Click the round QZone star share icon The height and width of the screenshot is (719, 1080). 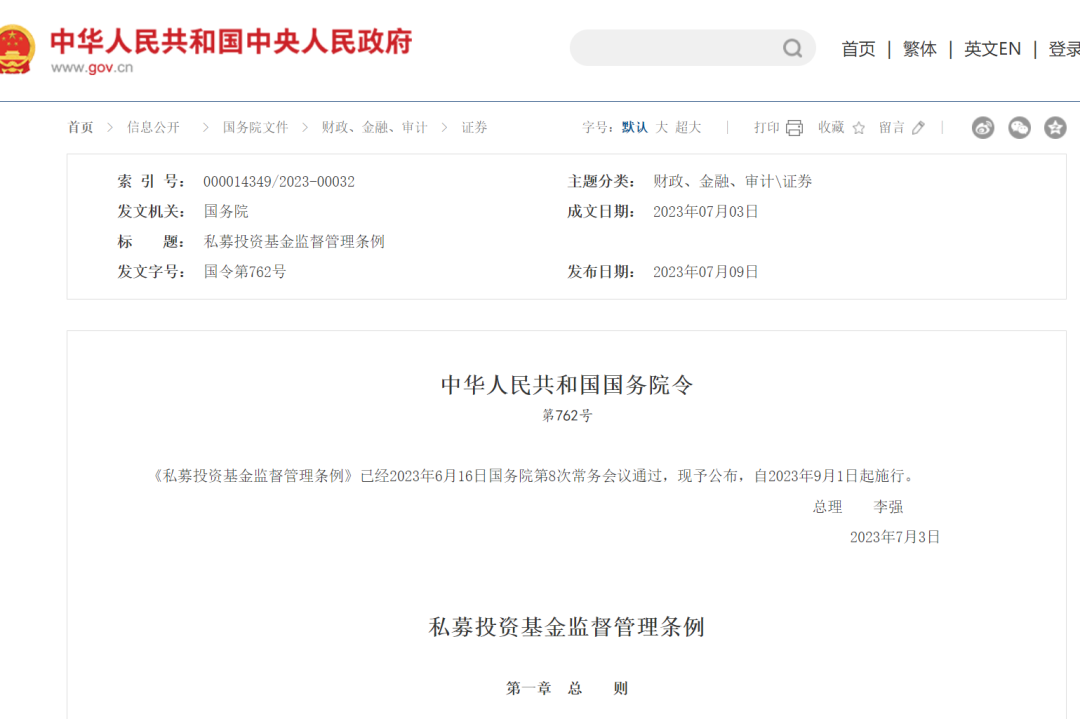pos(1055,128)
